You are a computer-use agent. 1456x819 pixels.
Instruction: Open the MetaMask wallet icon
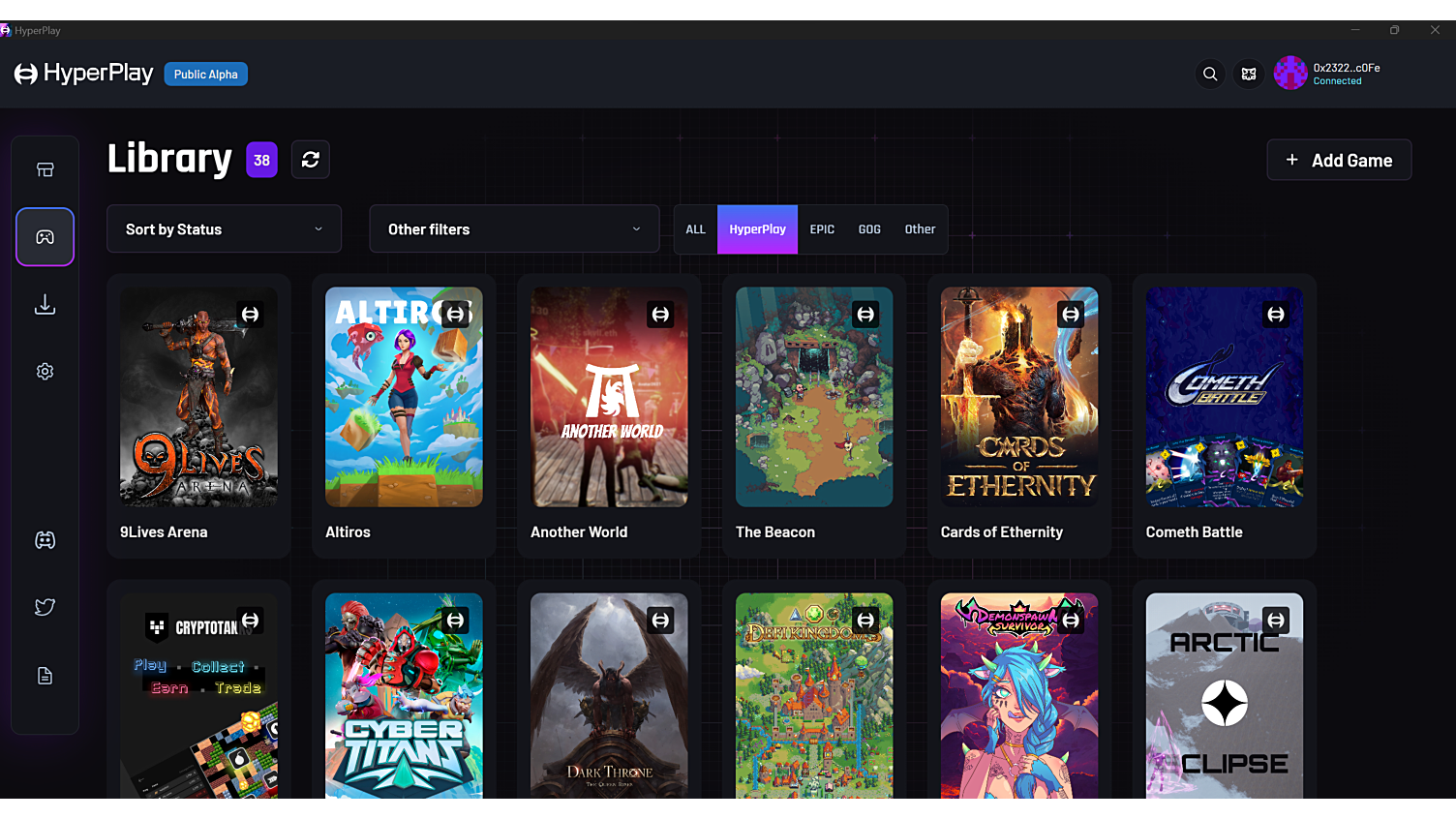click(x=1248, y=73)
